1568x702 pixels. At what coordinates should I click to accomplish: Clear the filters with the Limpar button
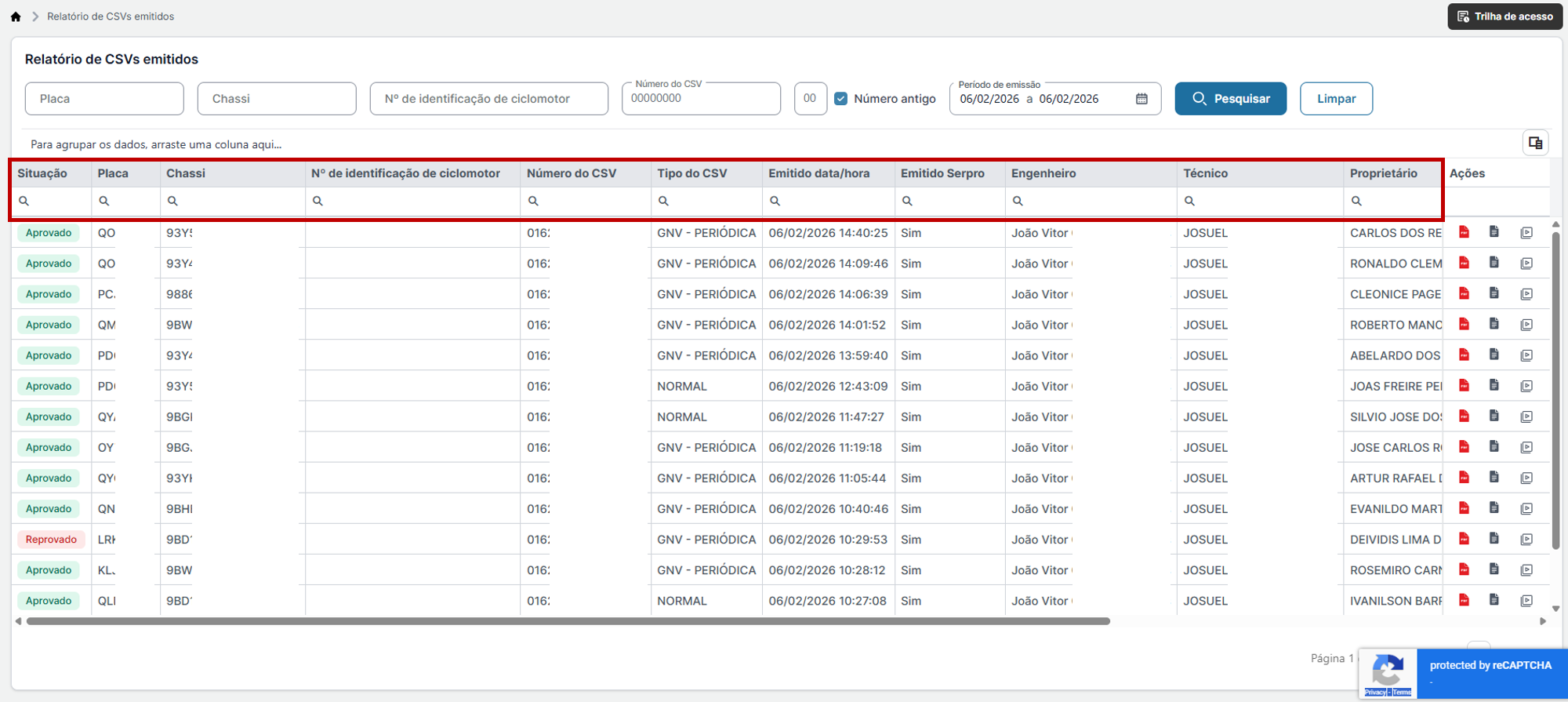pos(1336,99)
